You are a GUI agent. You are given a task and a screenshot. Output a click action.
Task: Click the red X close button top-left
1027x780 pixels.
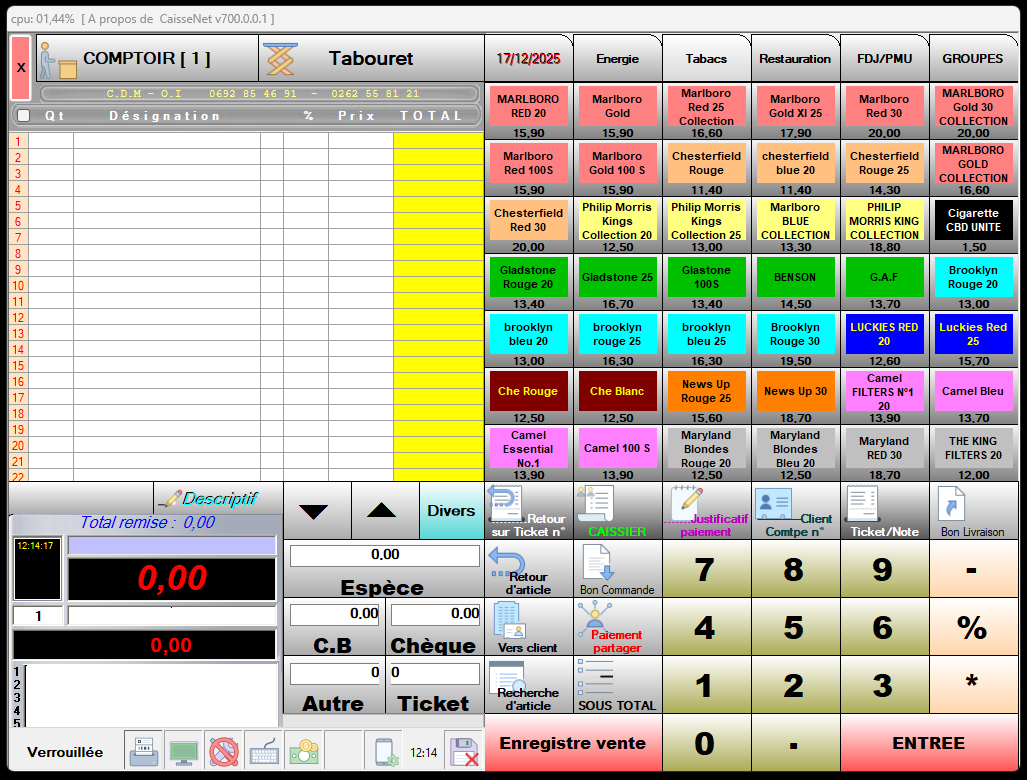click(21, 67)
